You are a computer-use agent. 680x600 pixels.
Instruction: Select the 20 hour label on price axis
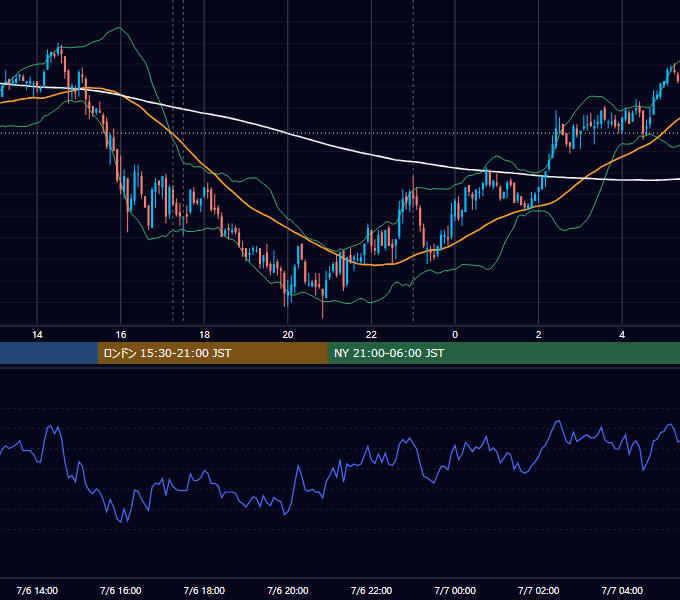click(288, 335)
